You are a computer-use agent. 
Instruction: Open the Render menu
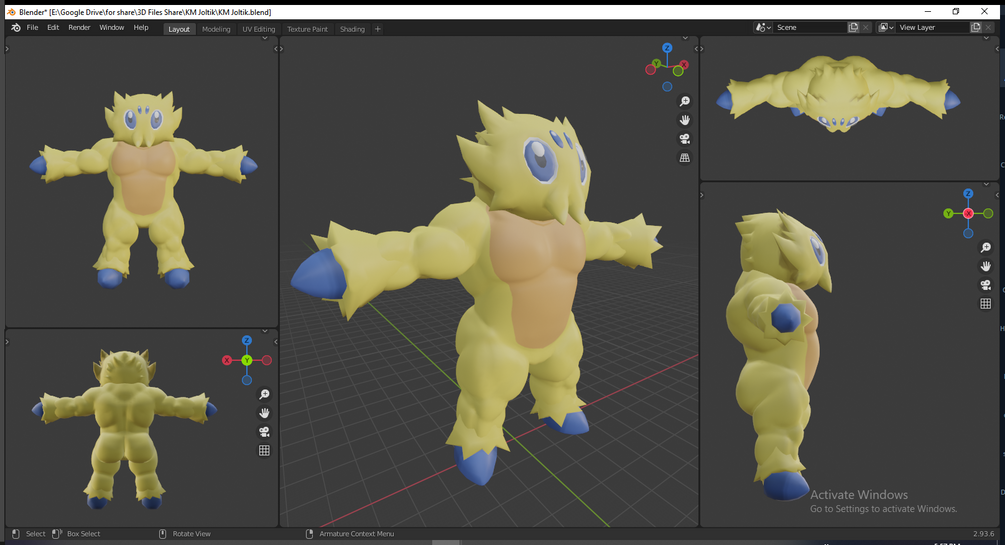click(79, 28)
